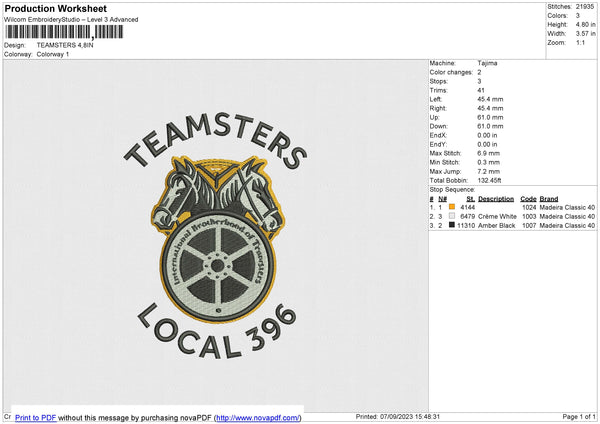600x424 pixels.
Task: Click the 'Print to PDF' link
Action: pos(36,417)
